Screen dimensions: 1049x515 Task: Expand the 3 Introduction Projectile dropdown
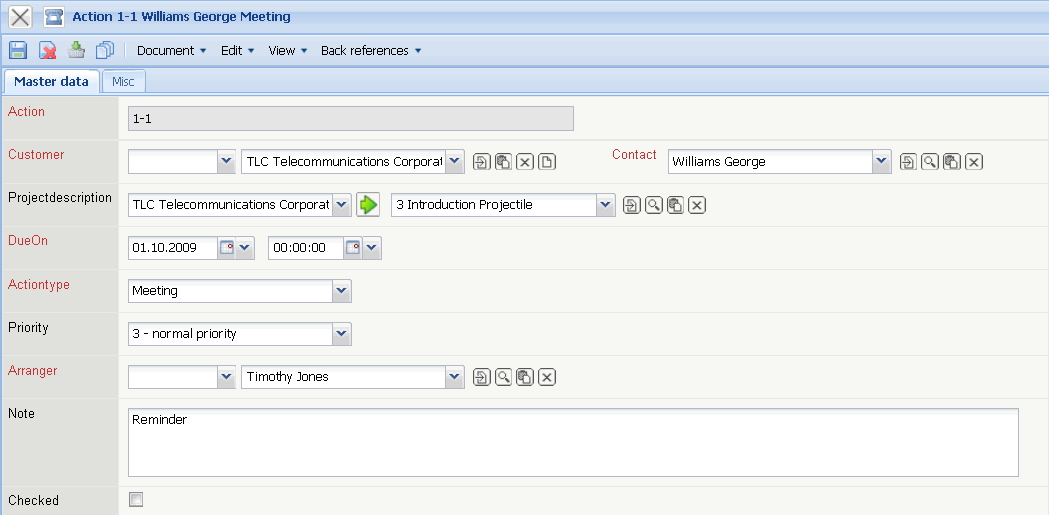[606, 205]
